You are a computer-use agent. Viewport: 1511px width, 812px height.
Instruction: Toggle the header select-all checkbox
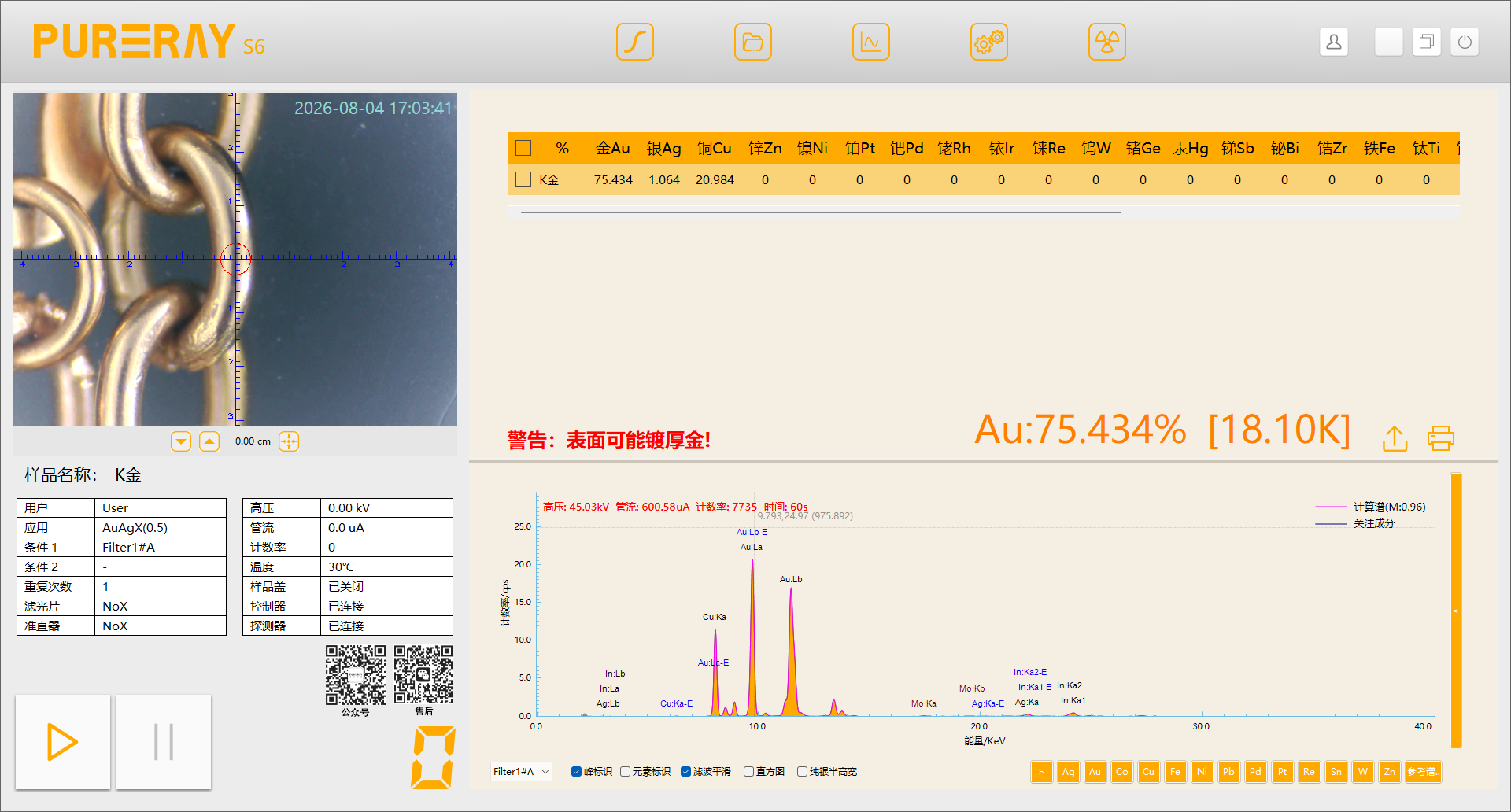pyautogui.click(x=523, y=148)
